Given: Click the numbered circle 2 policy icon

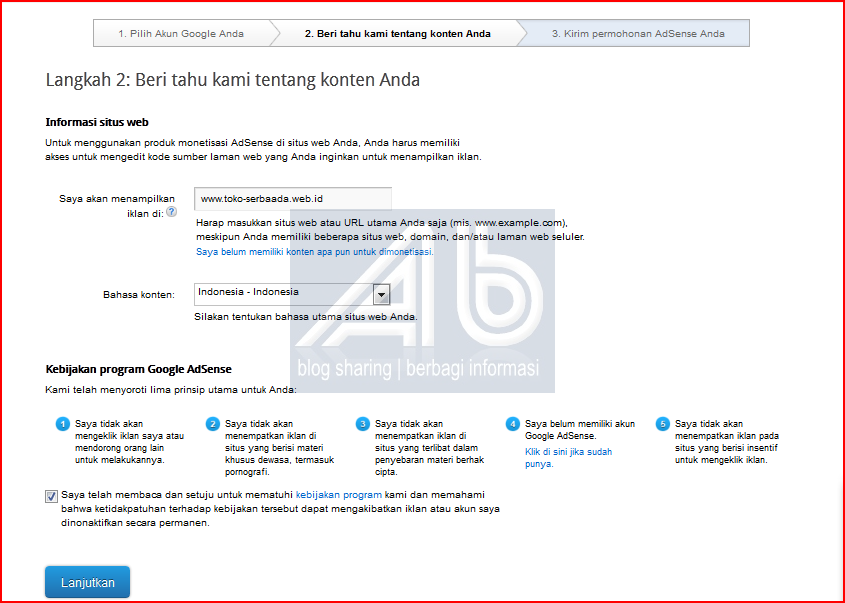Looking at the screenshot, I should tap(213, 425).
